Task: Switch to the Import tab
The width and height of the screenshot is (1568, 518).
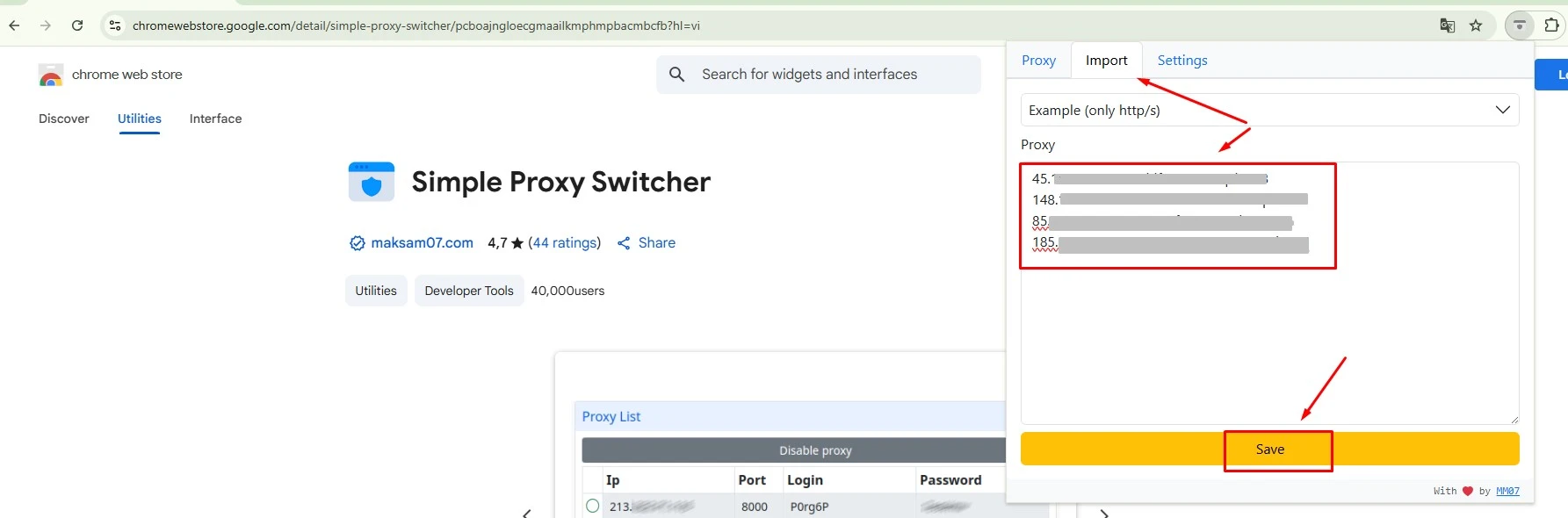Action: point(1106,61)
